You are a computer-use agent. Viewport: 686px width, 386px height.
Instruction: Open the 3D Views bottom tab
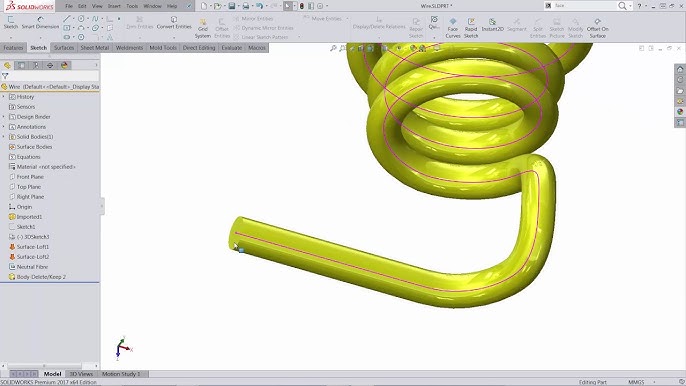point(81,374)
